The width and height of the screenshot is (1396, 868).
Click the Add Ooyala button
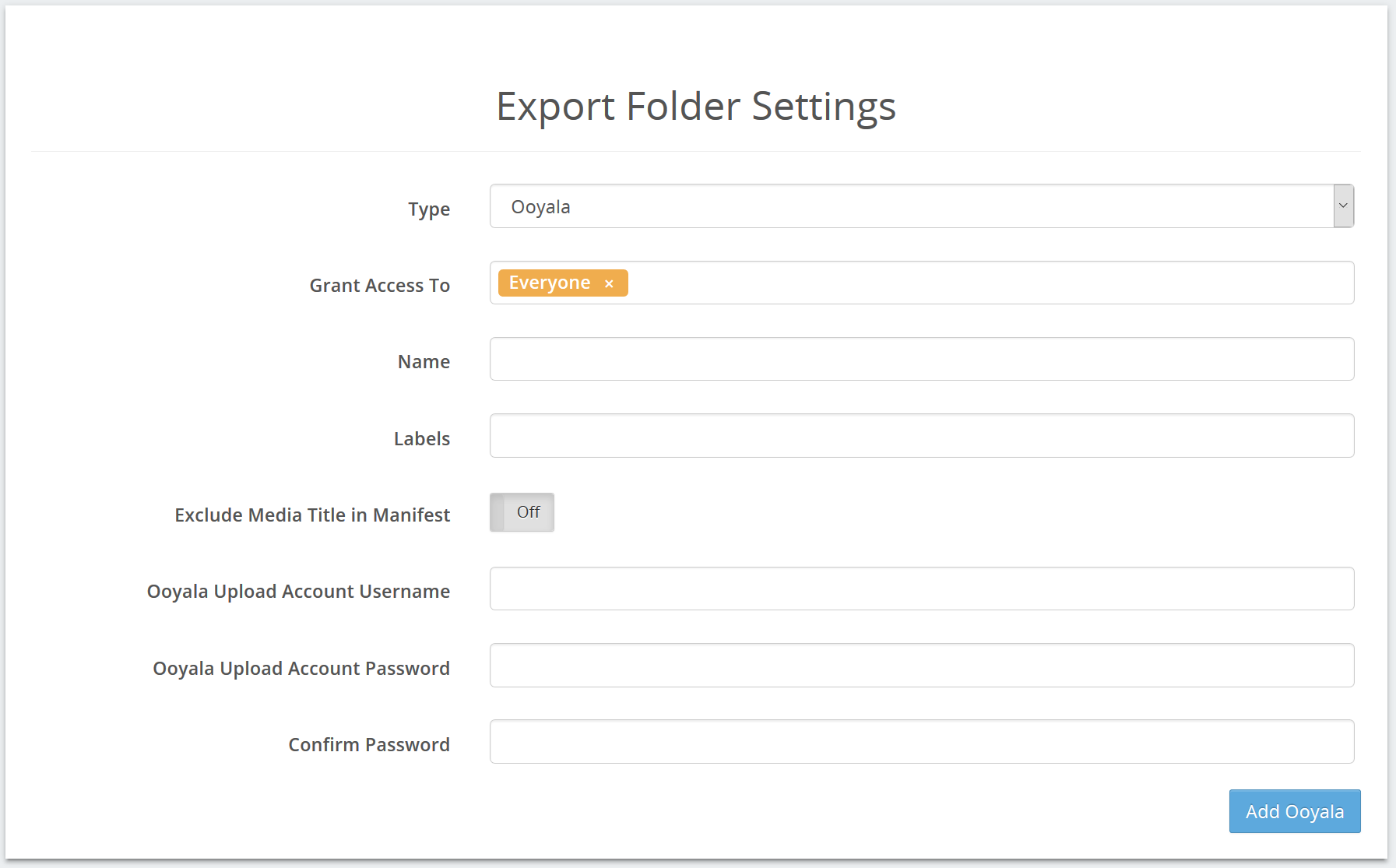click(x=1295, y=811)
